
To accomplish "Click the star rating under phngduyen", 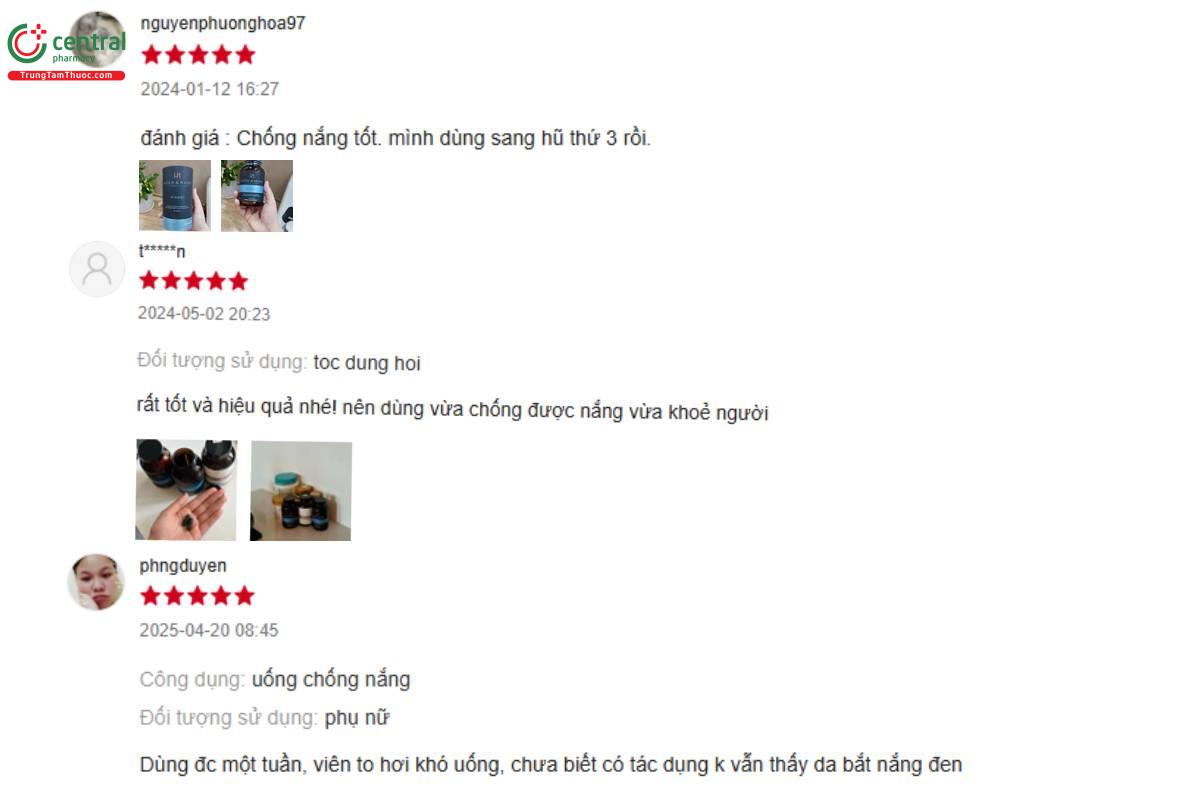I will (197, 596).
